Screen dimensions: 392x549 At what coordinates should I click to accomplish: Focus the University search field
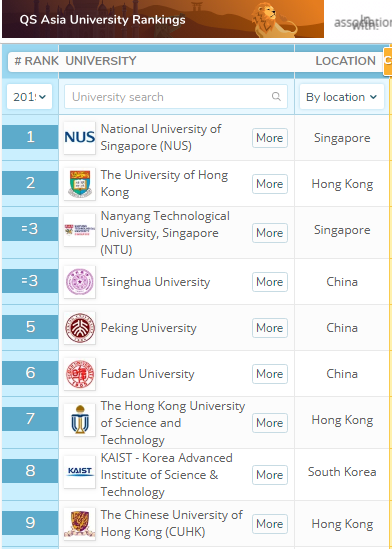click(x=176, y=97)
